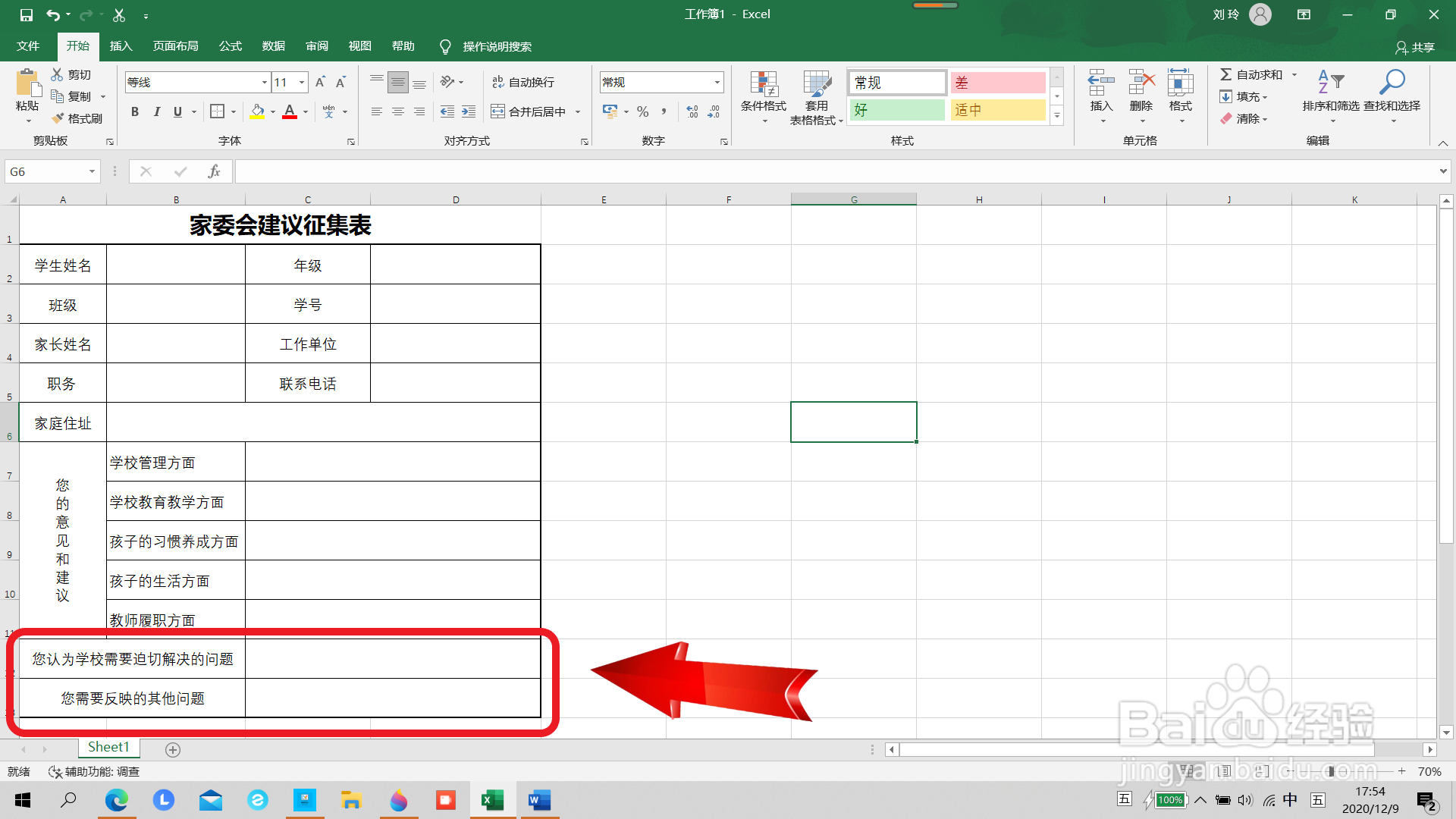Image resolution: width=1456 pixels, height=819 pixels.
Task: Toggle italic formatting
Action: pyautogui.click(x=157, y=111)
